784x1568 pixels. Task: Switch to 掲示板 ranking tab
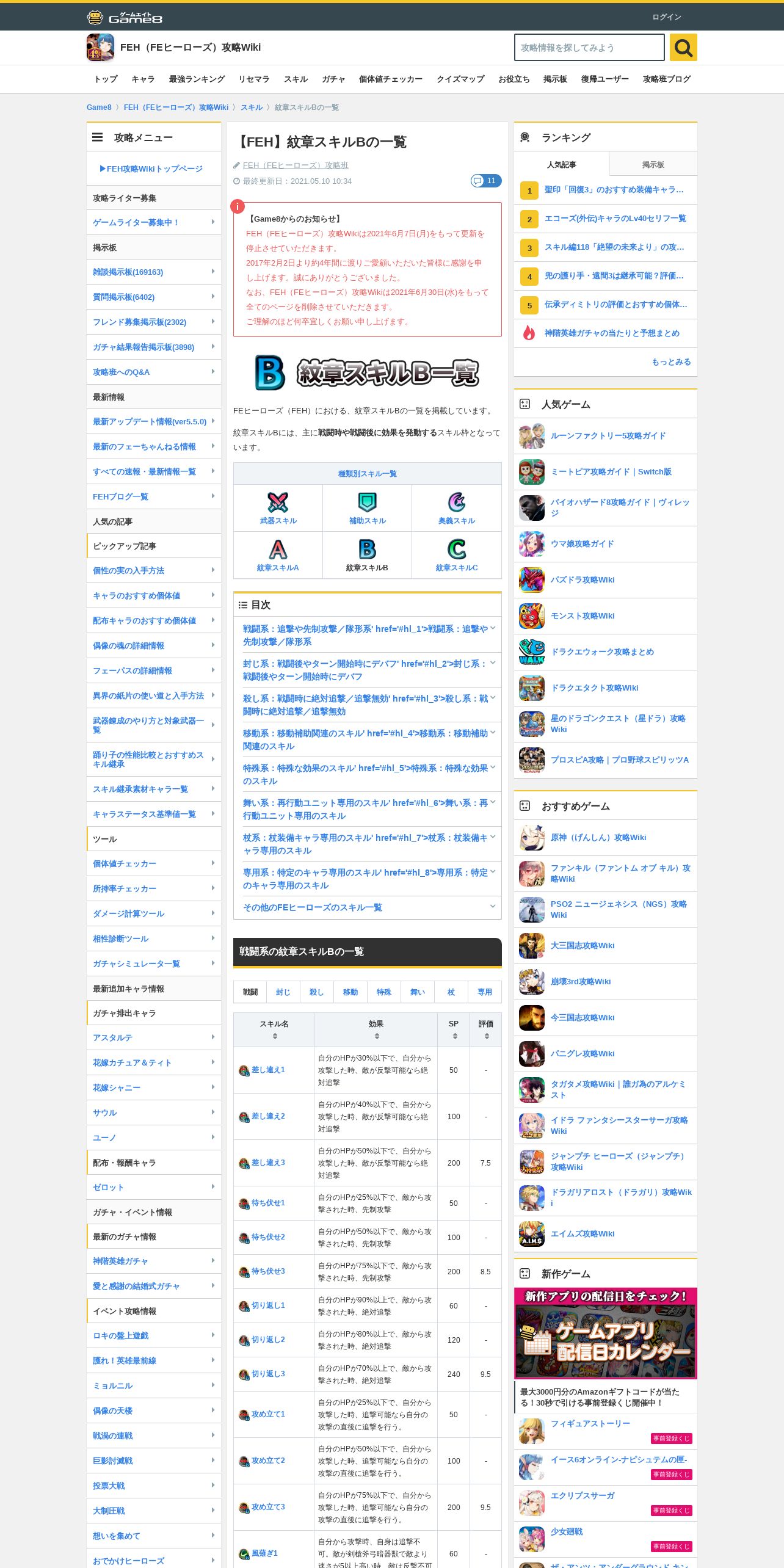653,165
